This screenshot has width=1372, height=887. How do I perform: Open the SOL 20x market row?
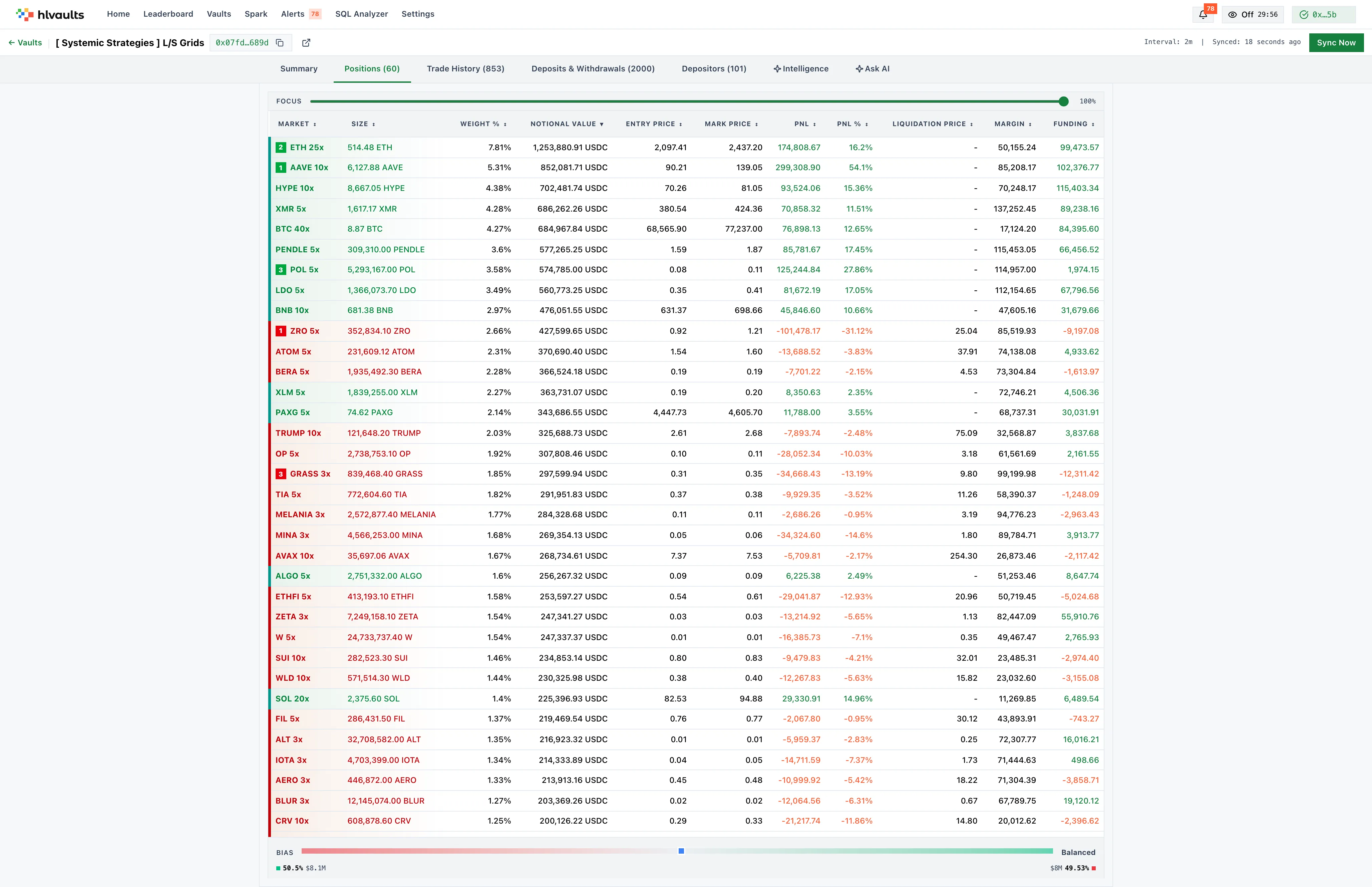[686, 699]
